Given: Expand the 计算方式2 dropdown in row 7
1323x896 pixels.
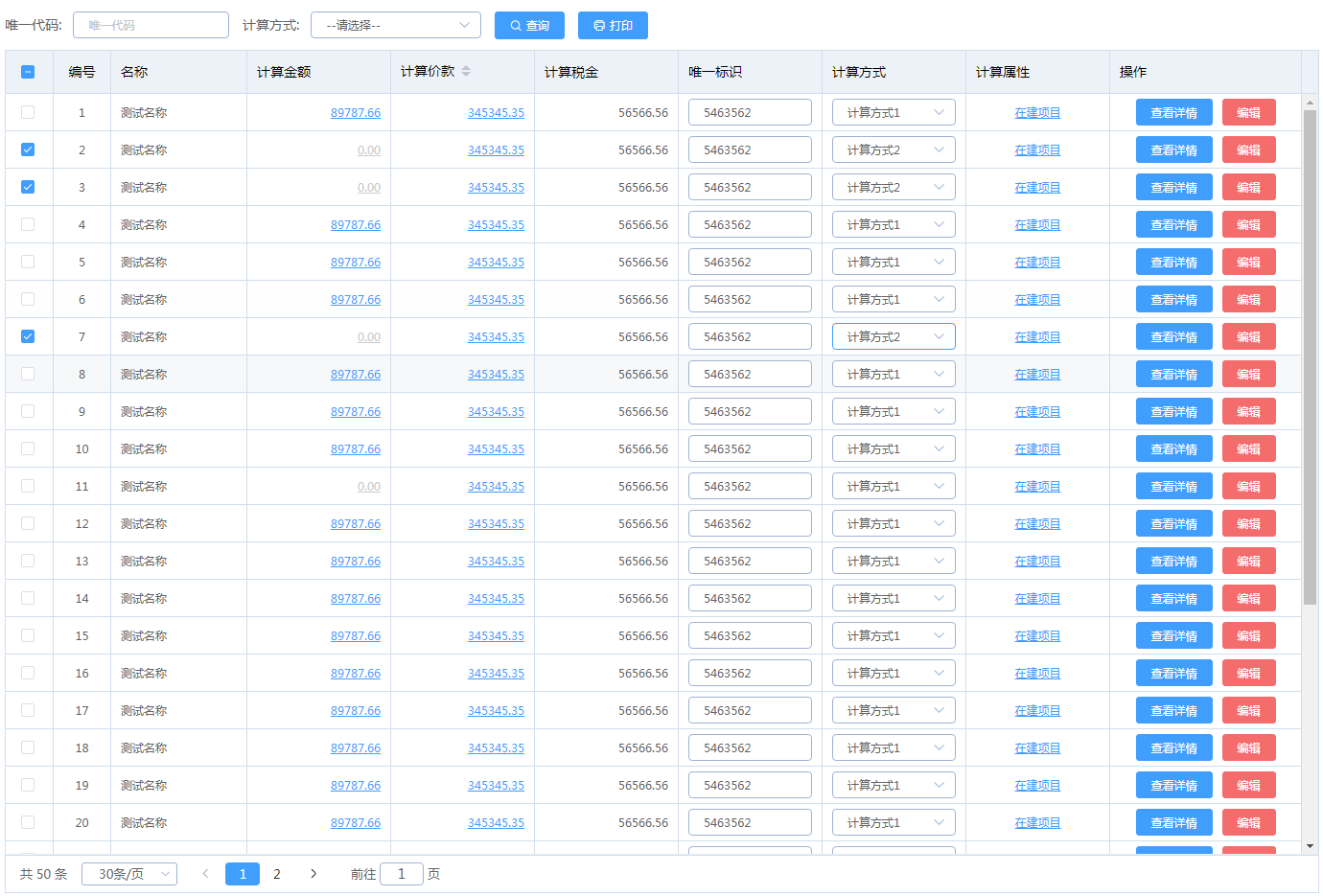Looking at the screenshot, I should coord(894,336).
